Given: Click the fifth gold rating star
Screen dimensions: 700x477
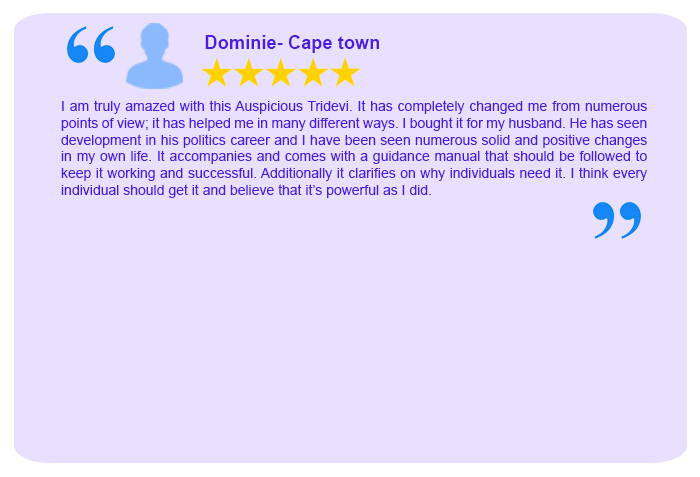Looking at the screenshot, I should 345,72.
